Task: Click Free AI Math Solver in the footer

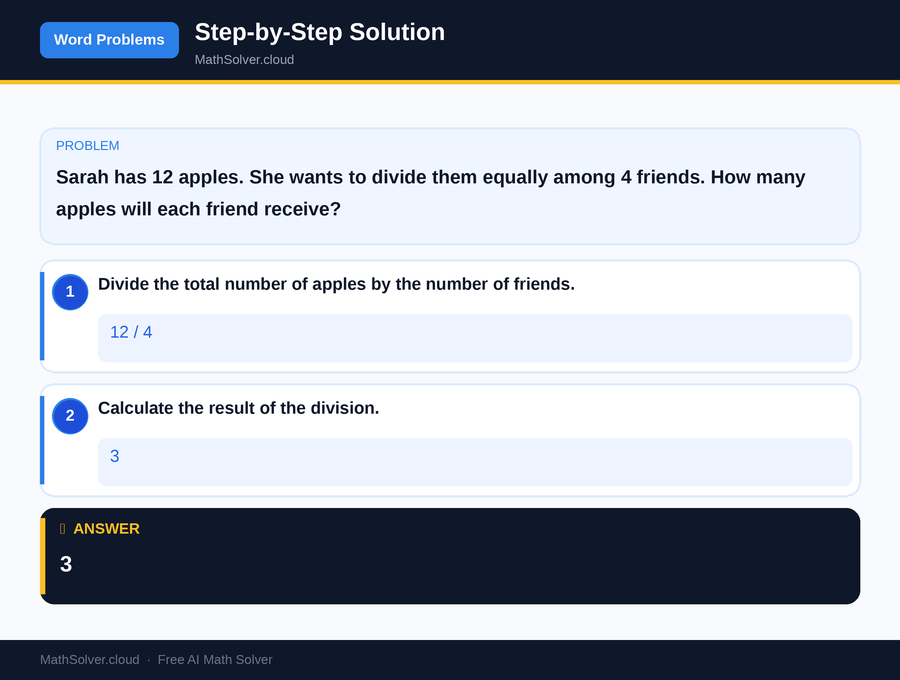Action: coord(215,659)
